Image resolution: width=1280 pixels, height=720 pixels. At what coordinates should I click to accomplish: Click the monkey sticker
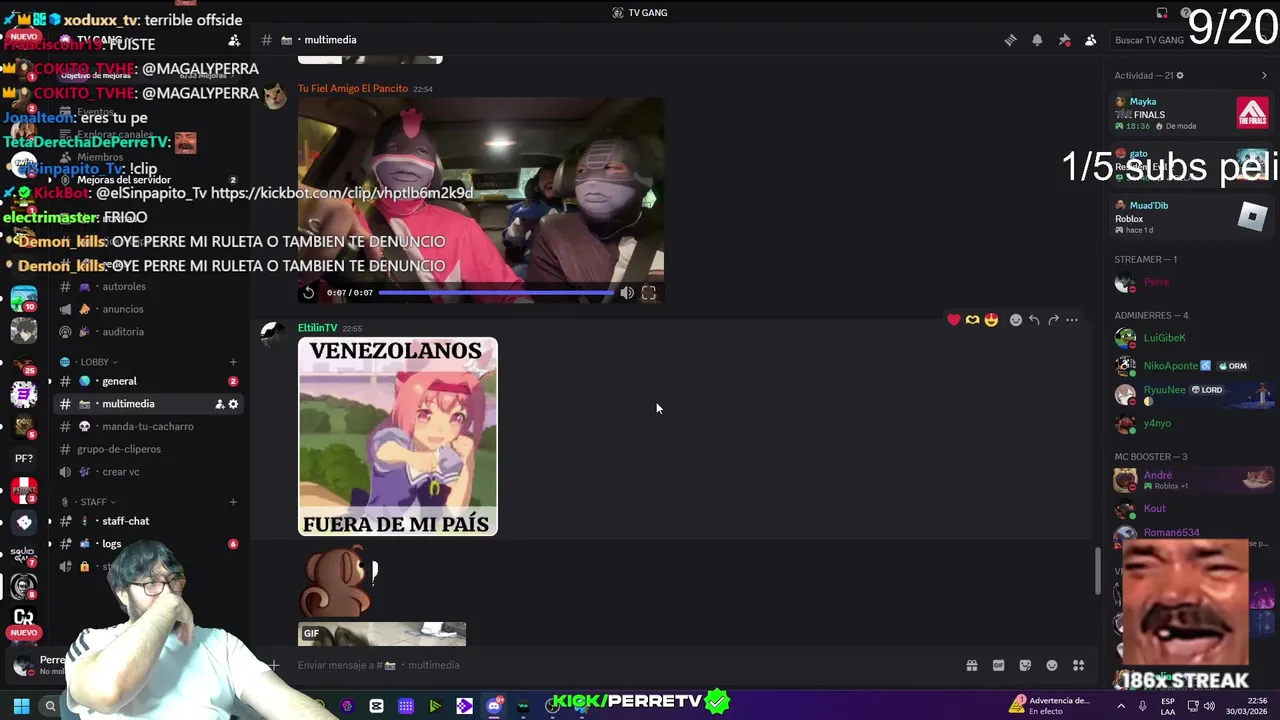(x=337, y=580)
